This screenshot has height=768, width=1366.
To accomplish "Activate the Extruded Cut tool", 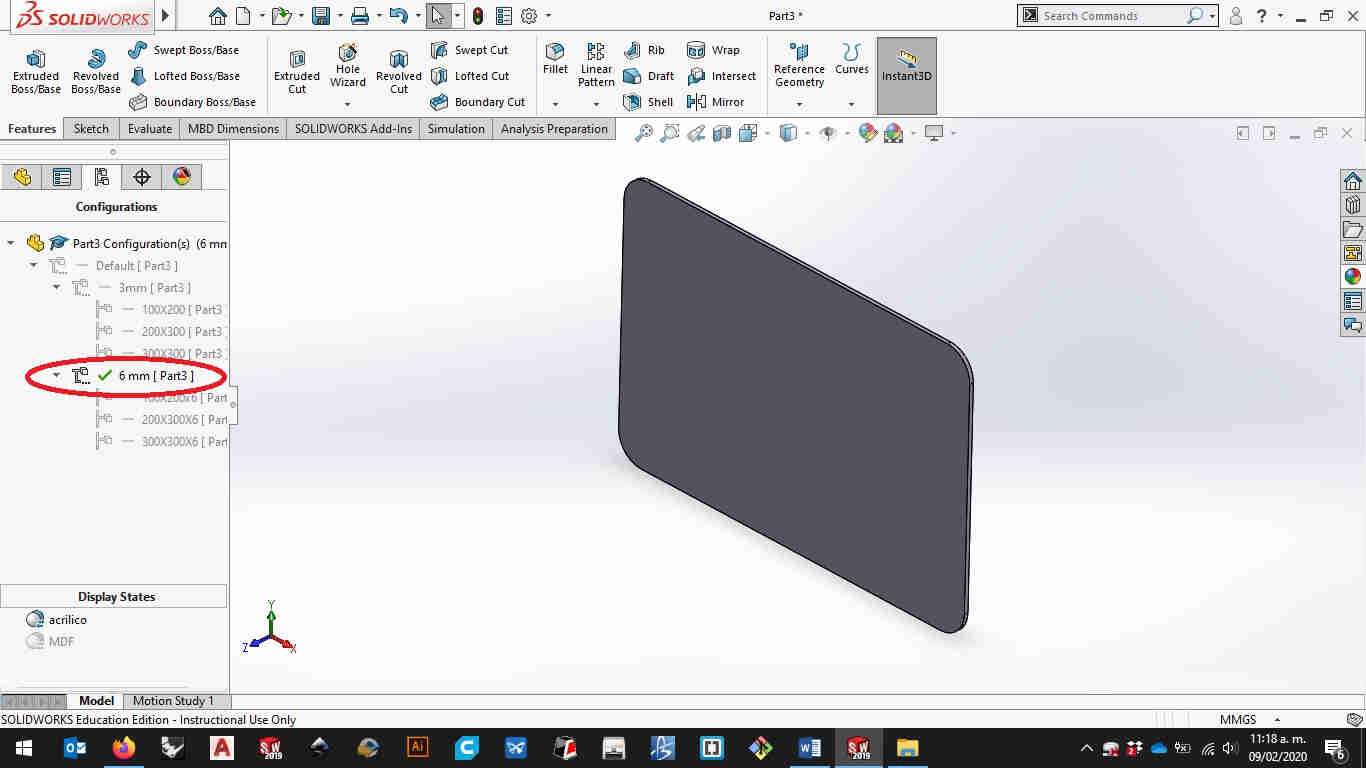I will pyautogui.click(x=297, y=71).
